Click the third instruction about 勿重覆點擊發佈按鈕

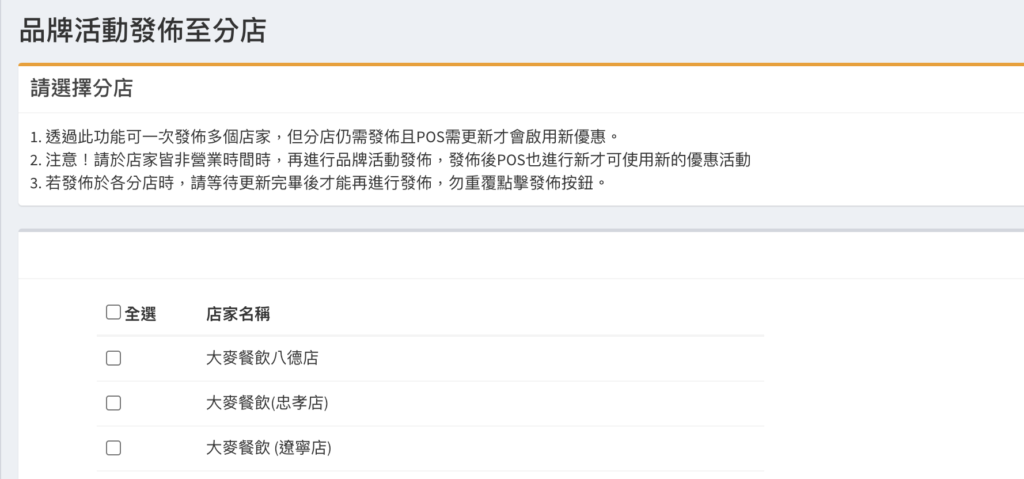(318, 184)
